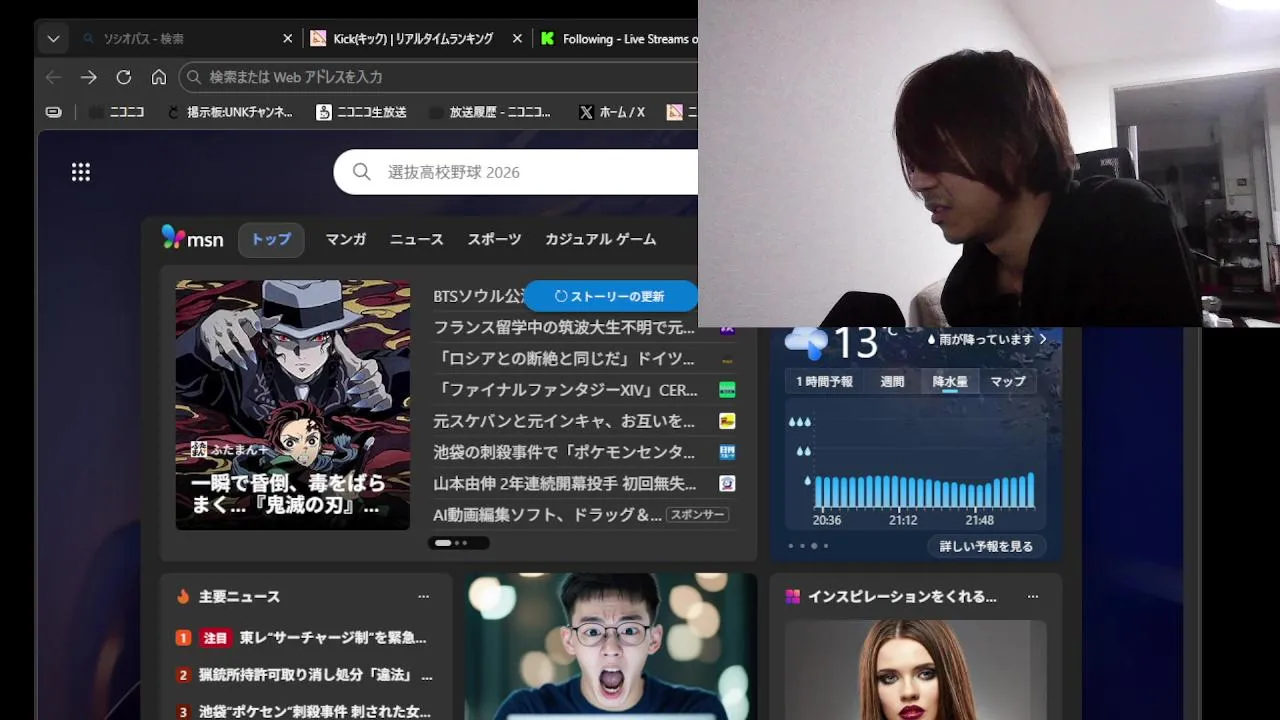Go back using the browser back arrow

(54, 77)
